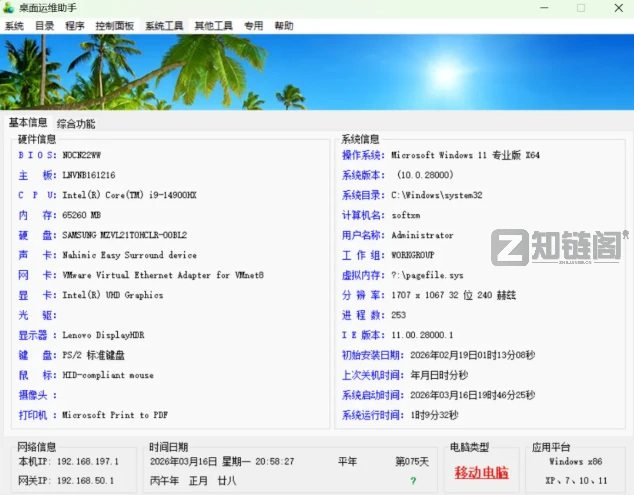This screenshot has height=495, width=634.
Task: Click the system version (10.0.28000)
Action: point(425,175)
